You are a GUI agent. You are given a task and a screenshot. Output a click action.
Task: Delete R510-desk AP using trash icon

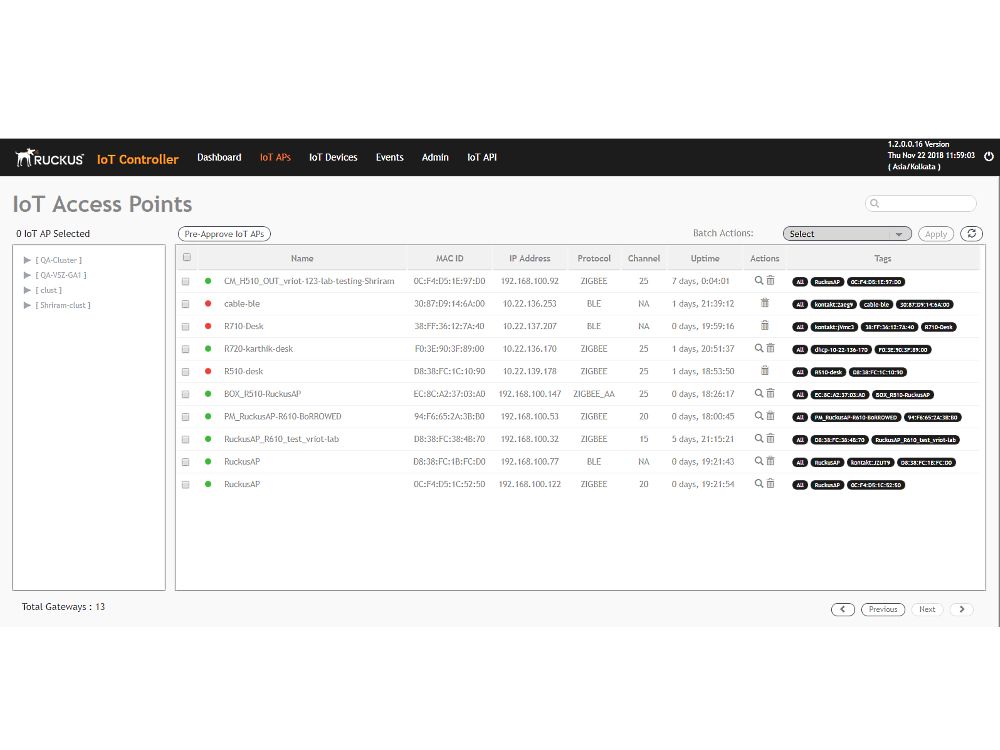(x=765, y=371)
